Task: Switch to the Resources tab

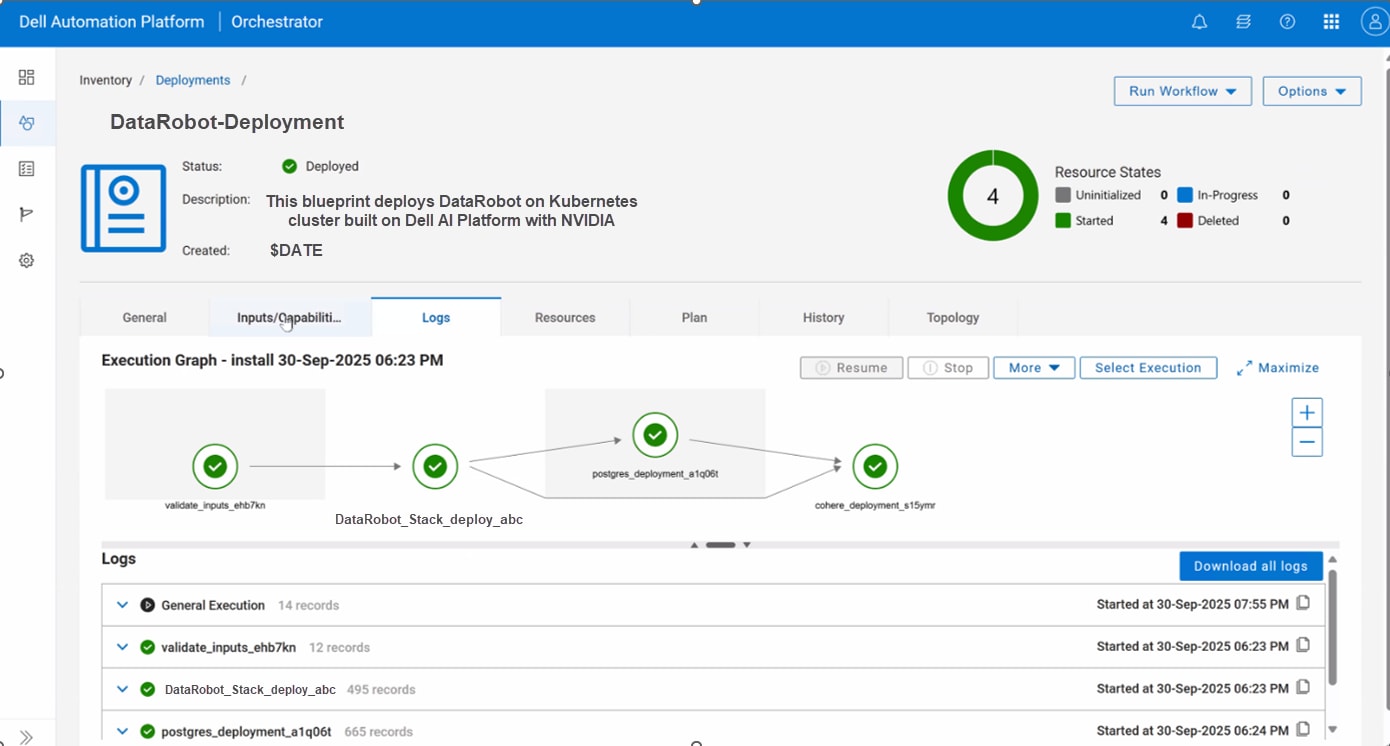Action: click(565, 317)
